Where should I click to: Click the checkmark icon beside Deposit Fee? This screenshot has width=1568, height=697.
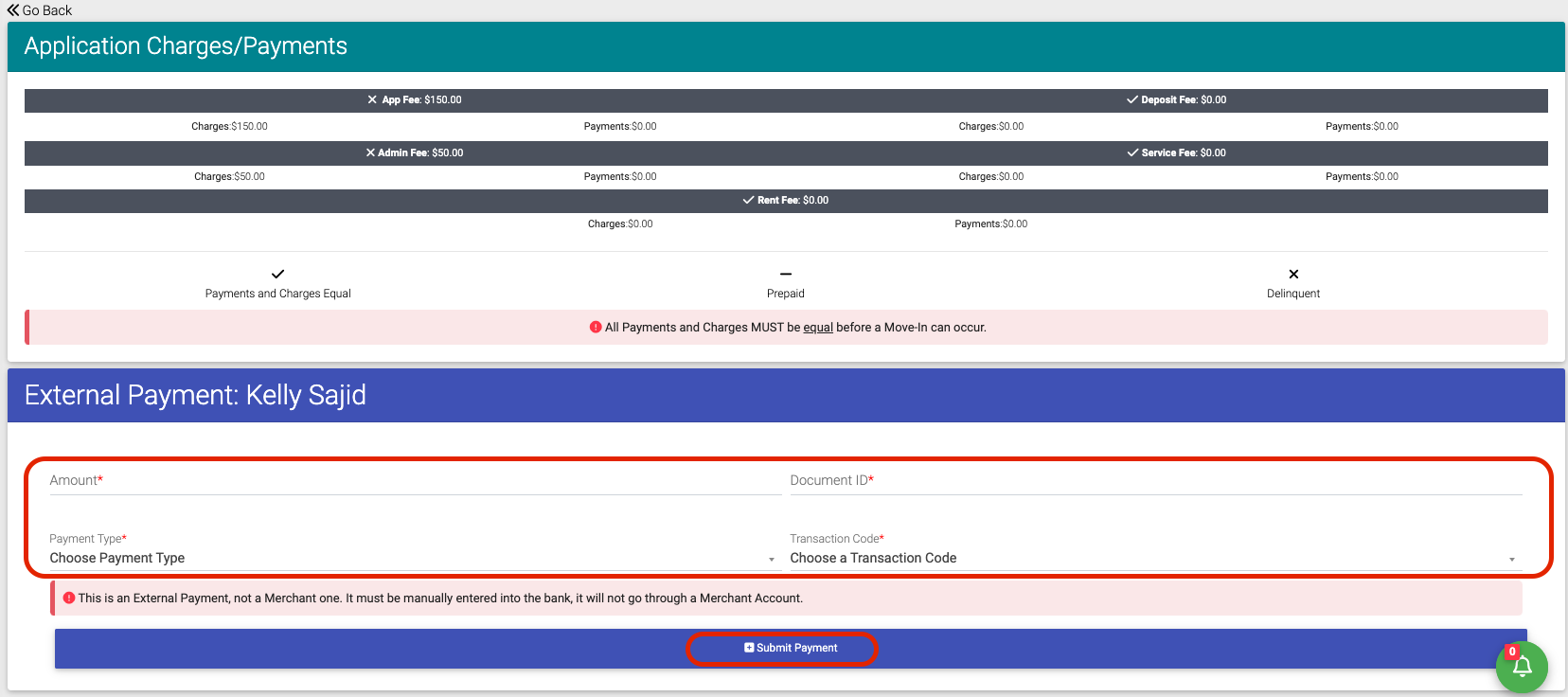pos(1131,99)
